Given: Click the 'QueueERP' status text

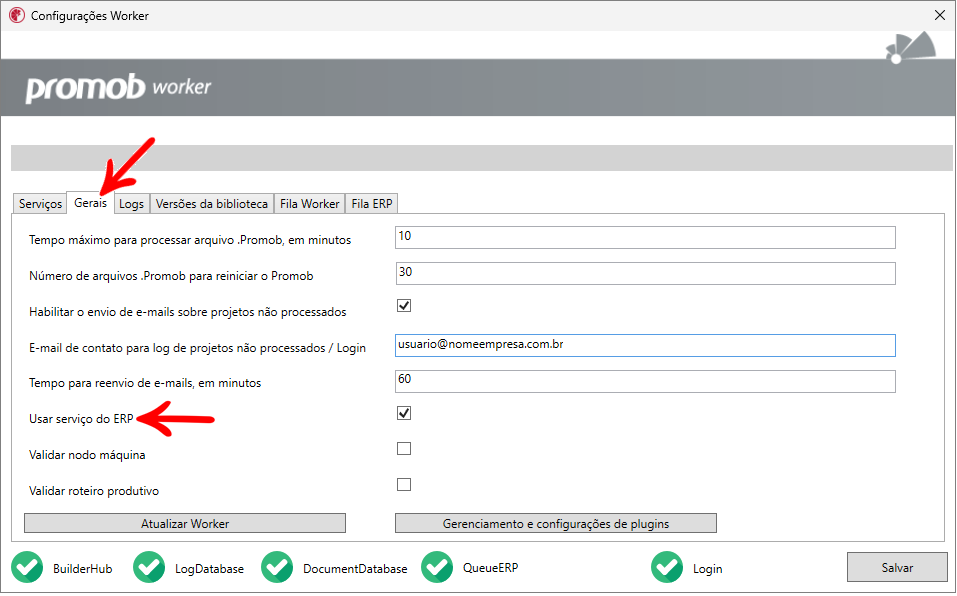Looking at the screenshot, I should click(490, 568).
